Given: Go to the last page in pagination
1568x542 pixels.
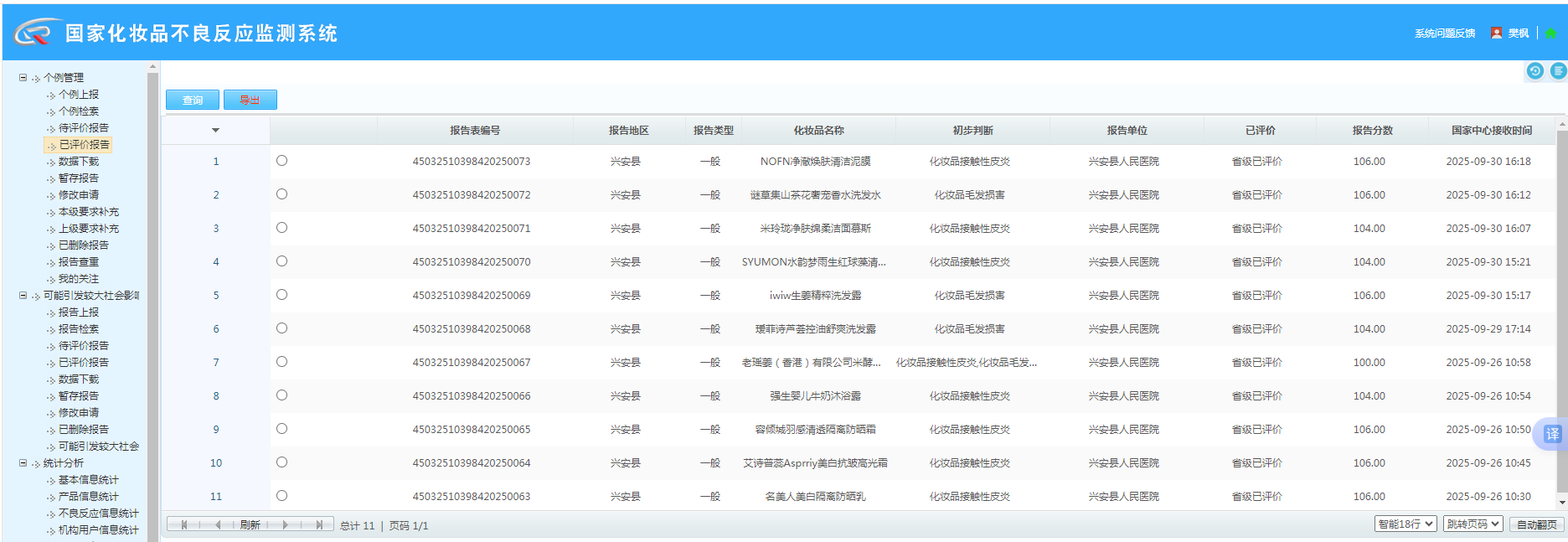Looking at the screenshot, I should pyautogui.click(x=318, y=525).
